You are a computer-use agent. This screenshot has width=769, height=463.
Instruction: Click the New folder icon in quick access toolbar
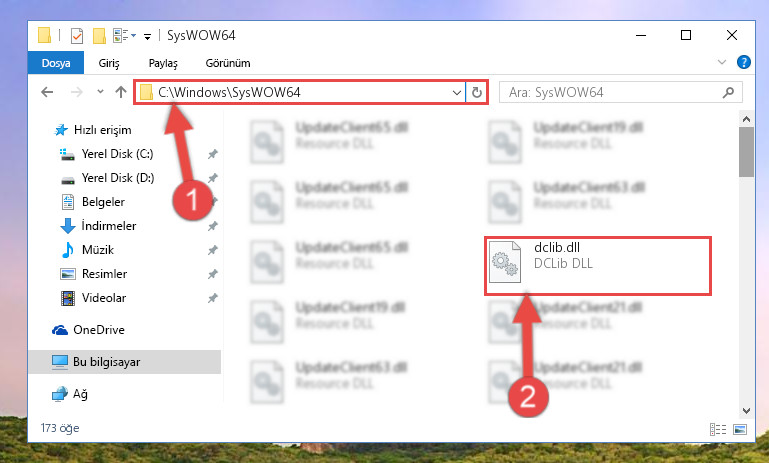tap(99, 36)
